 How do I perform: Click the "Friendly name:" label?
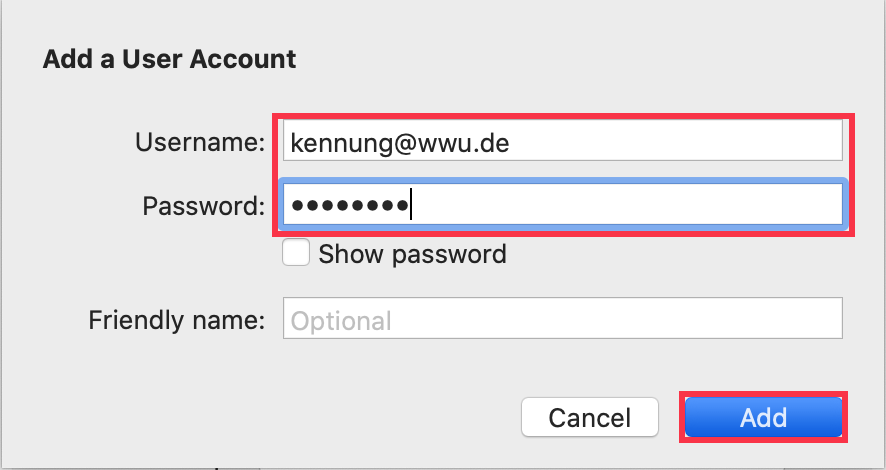(x=176, y=321)
